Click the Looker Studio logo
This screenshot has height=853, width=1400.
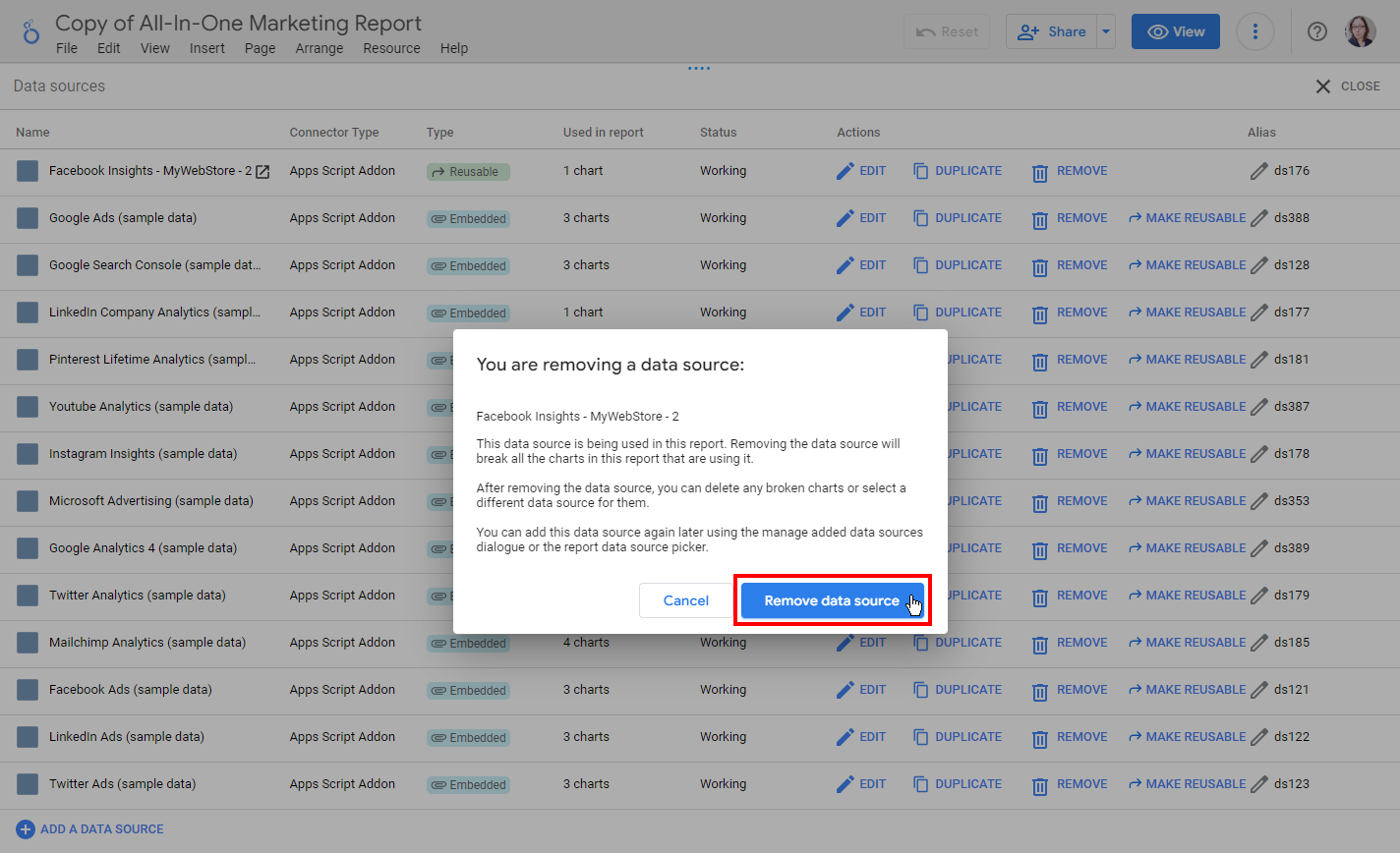click(x=29, y=30)
